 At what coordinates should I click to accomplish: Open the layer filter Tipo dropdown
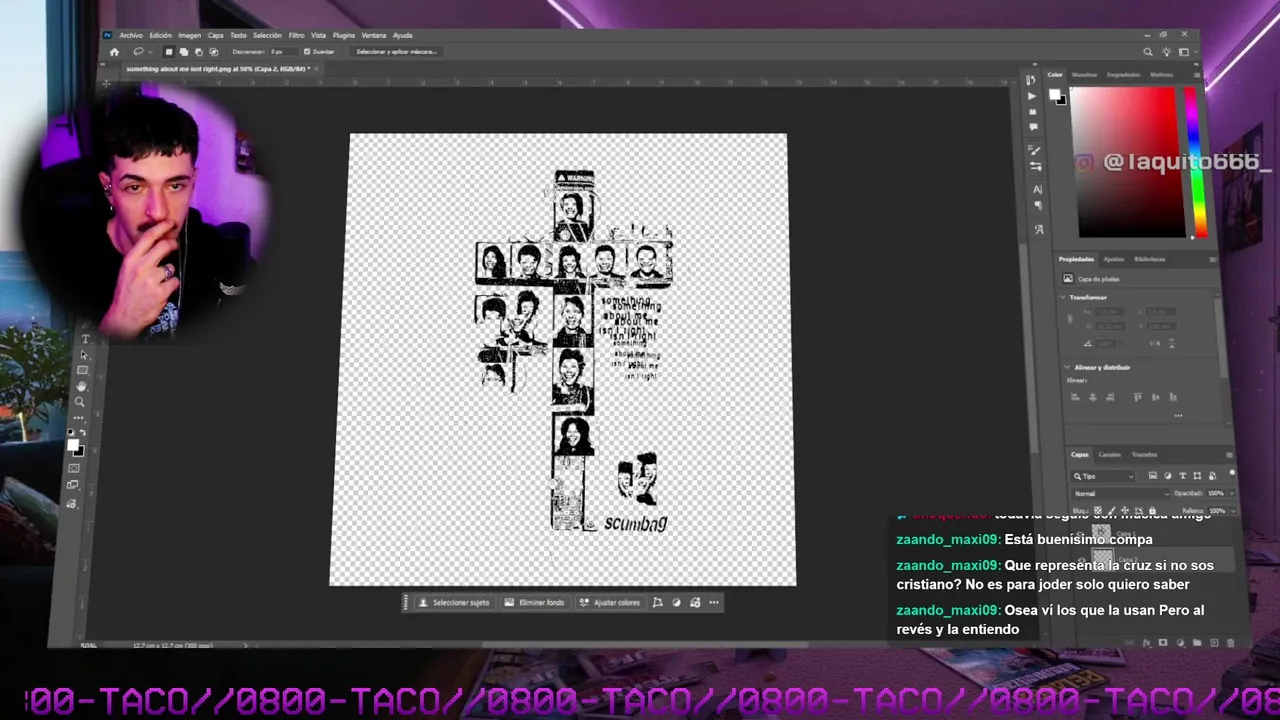point(1102,476)
